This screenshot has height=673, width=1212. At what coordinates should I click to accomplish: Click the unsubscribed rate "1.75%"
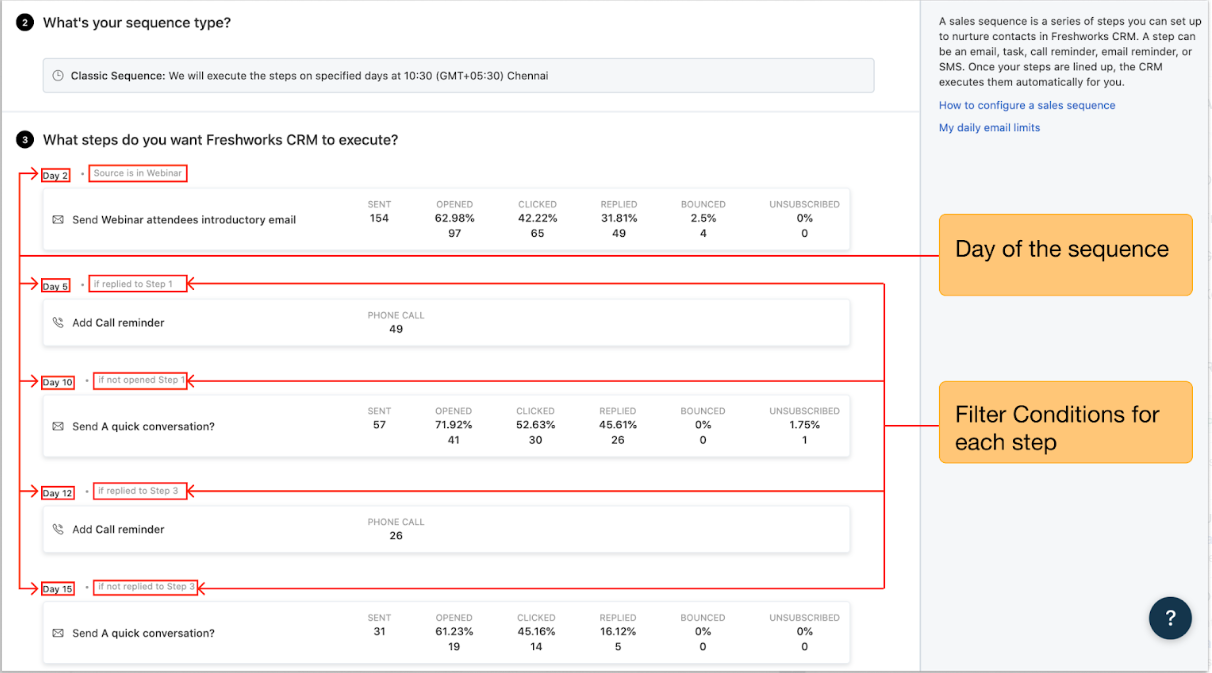point(804,425)
